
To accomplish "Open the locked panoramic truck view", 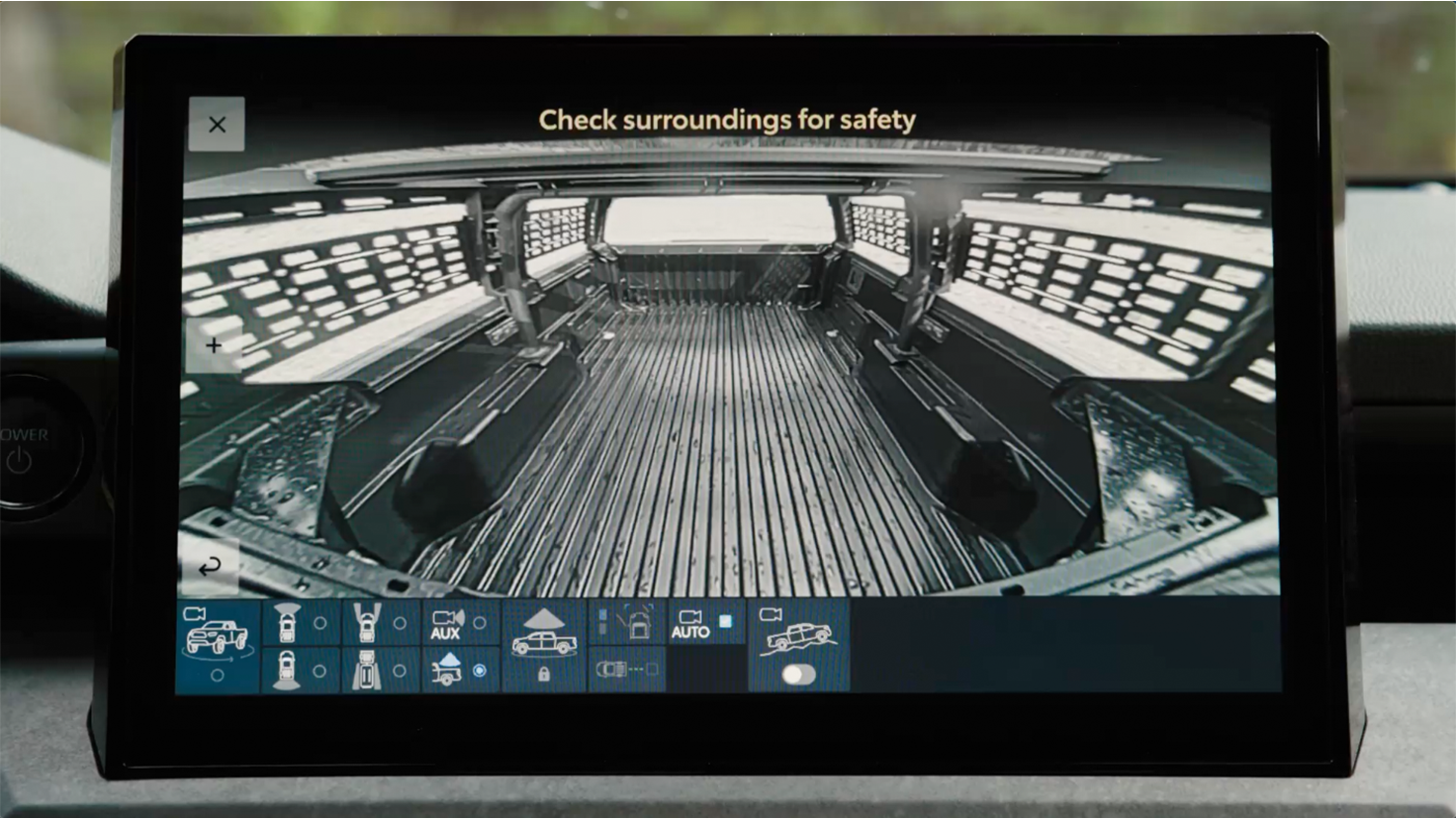I will pyautogui.click(x=543, y=646).
